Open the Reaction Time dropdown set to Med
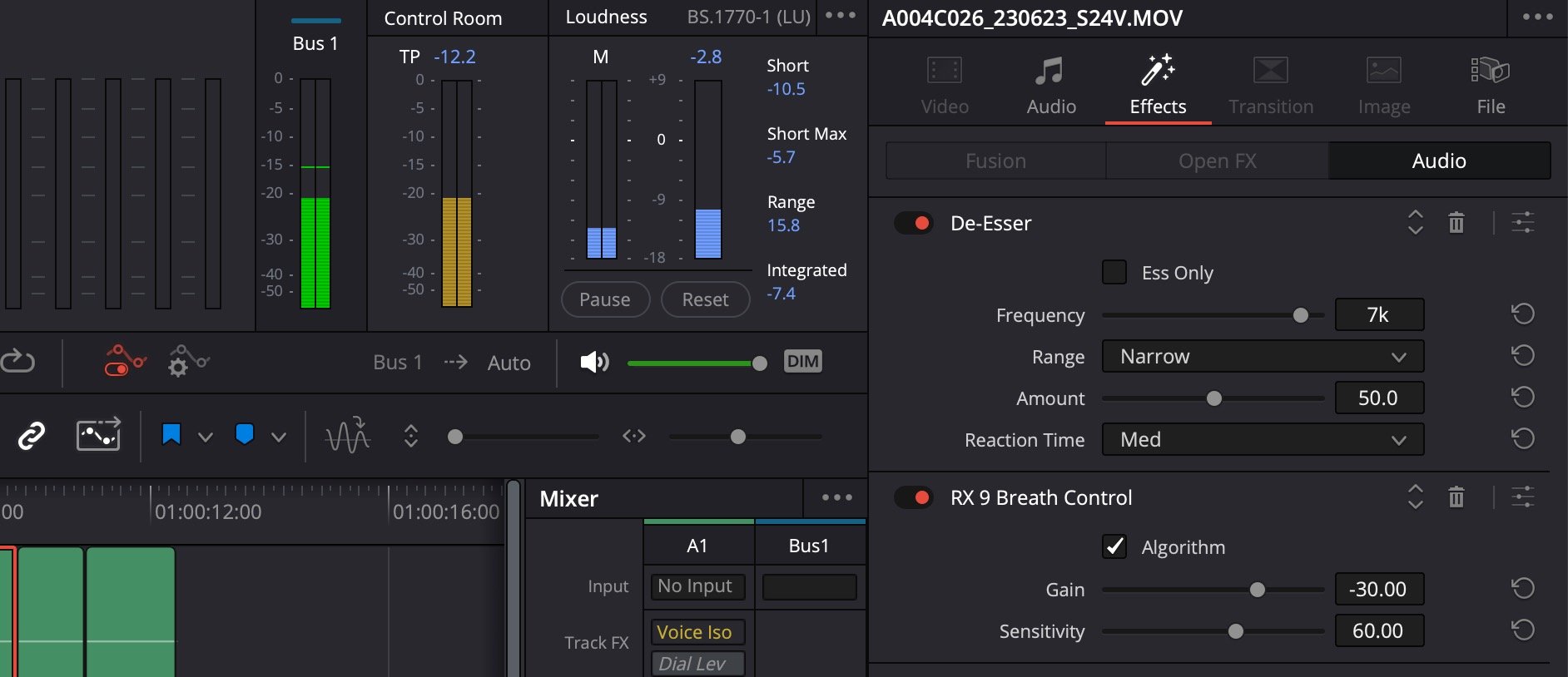Screen dimensions: 1568x677 tap(1263, 439)
